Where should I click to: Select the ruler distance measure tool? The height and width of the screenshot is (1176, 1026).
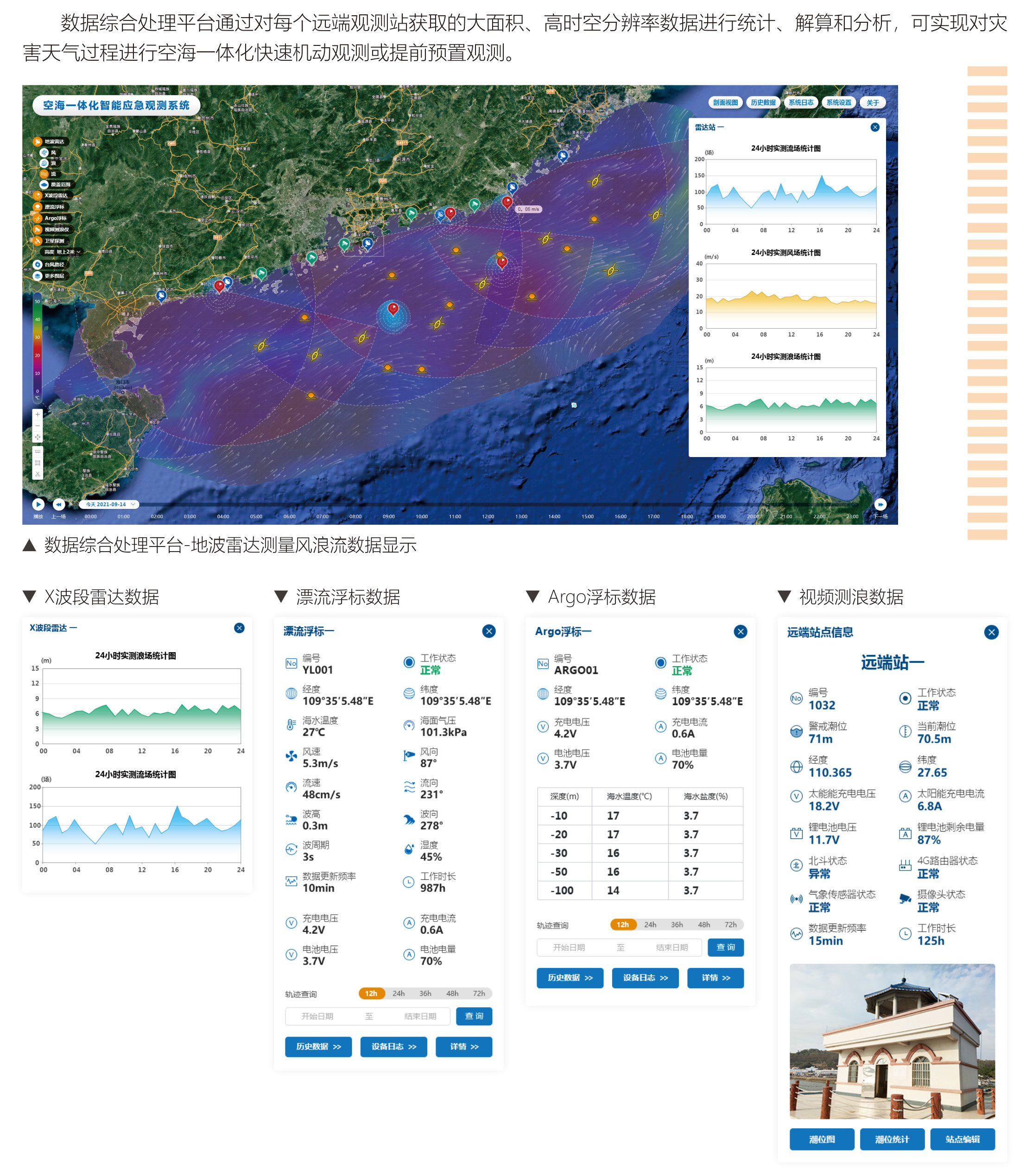tap(37, 451)
